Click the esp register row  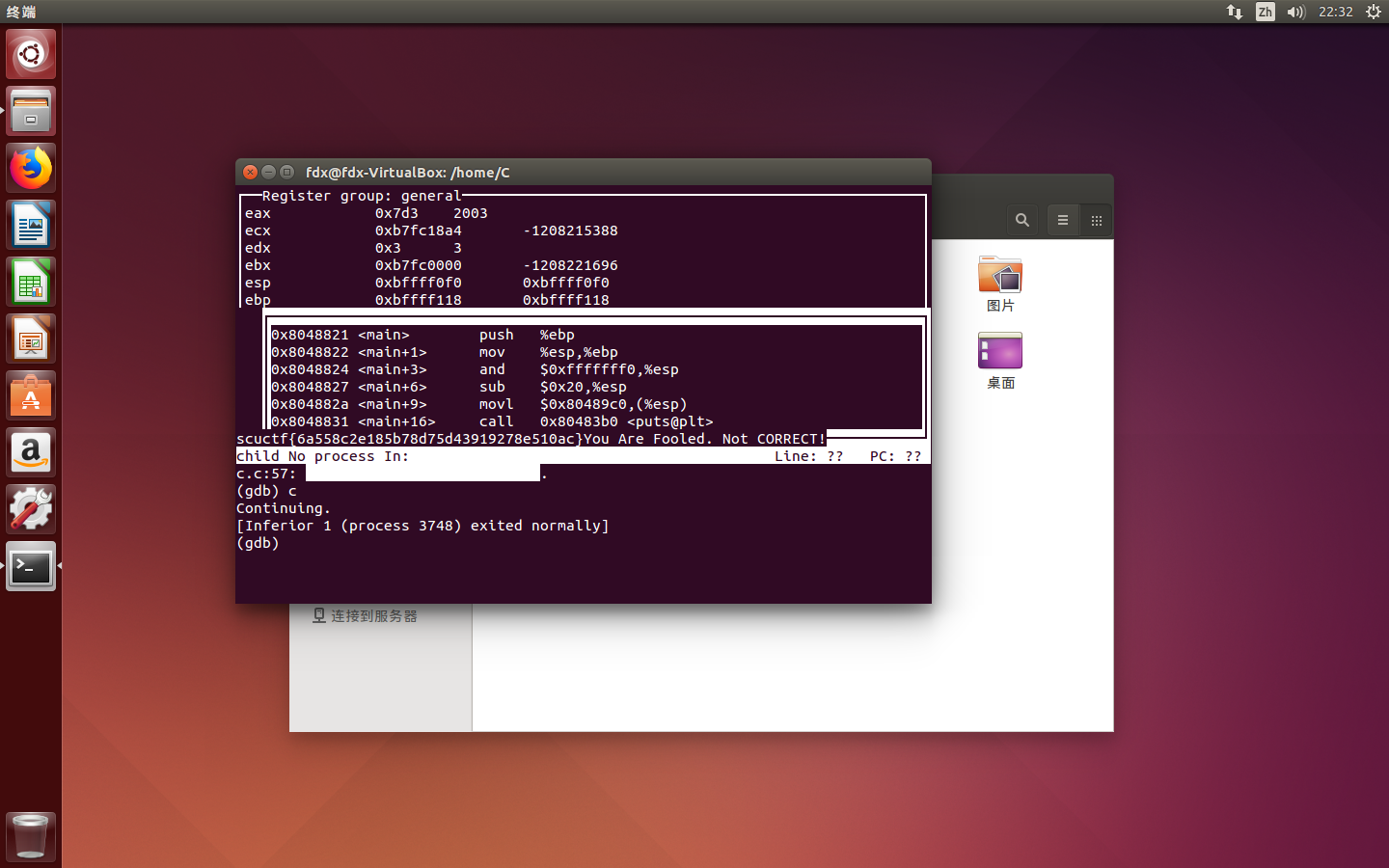pyautogui.click(x=427, y=283)
